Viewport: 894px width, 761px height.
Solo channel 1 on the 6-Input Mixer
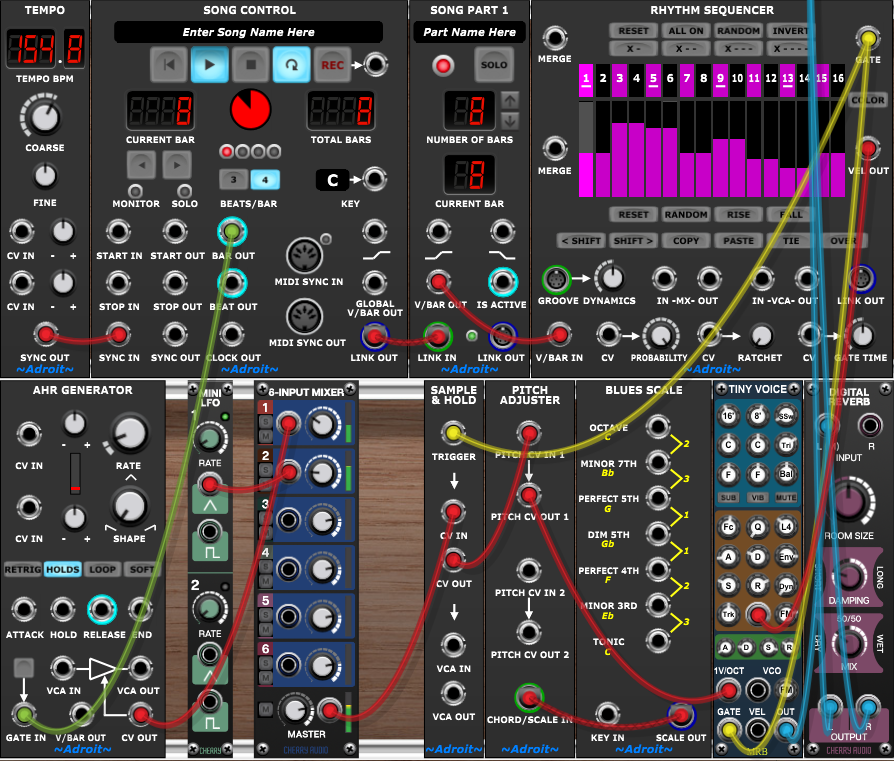[266, 422]
